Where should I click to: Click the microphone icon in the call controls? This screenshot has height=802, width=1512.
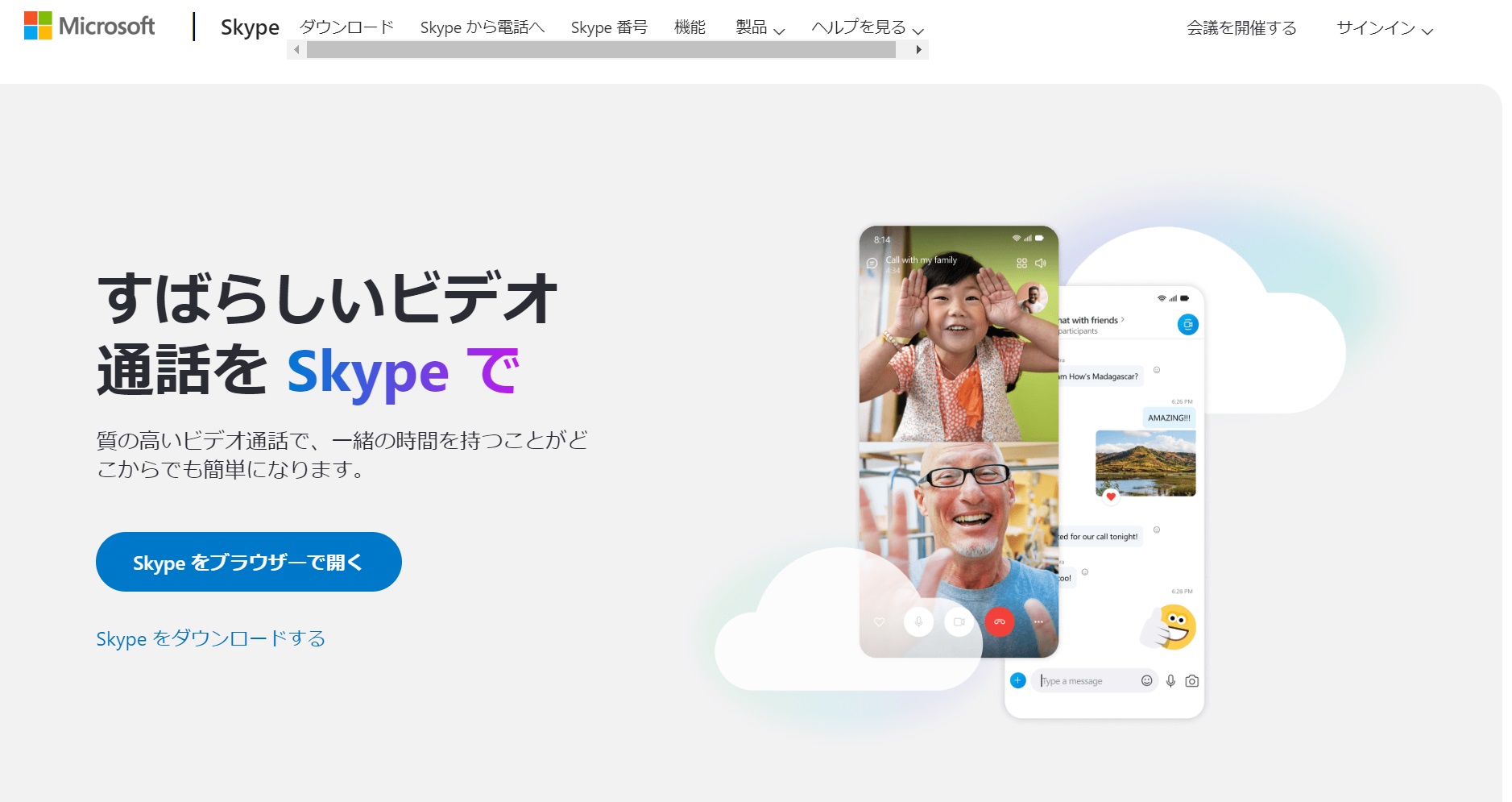pos(918,621)
